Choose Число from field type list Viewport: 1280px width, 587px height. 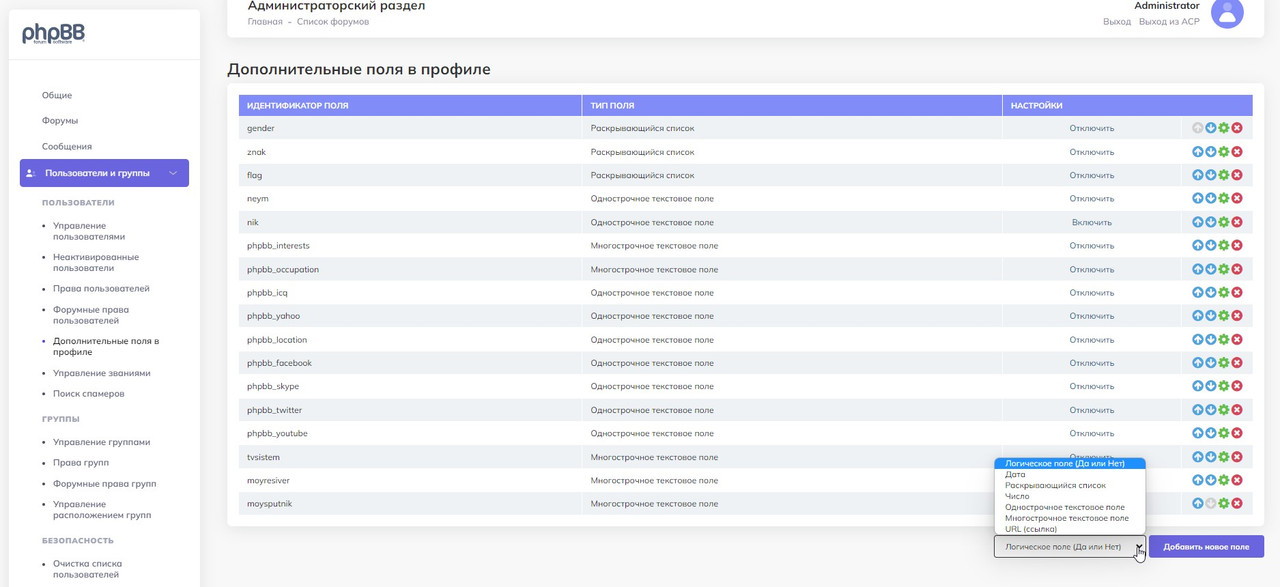click(x=1069, y=496)
